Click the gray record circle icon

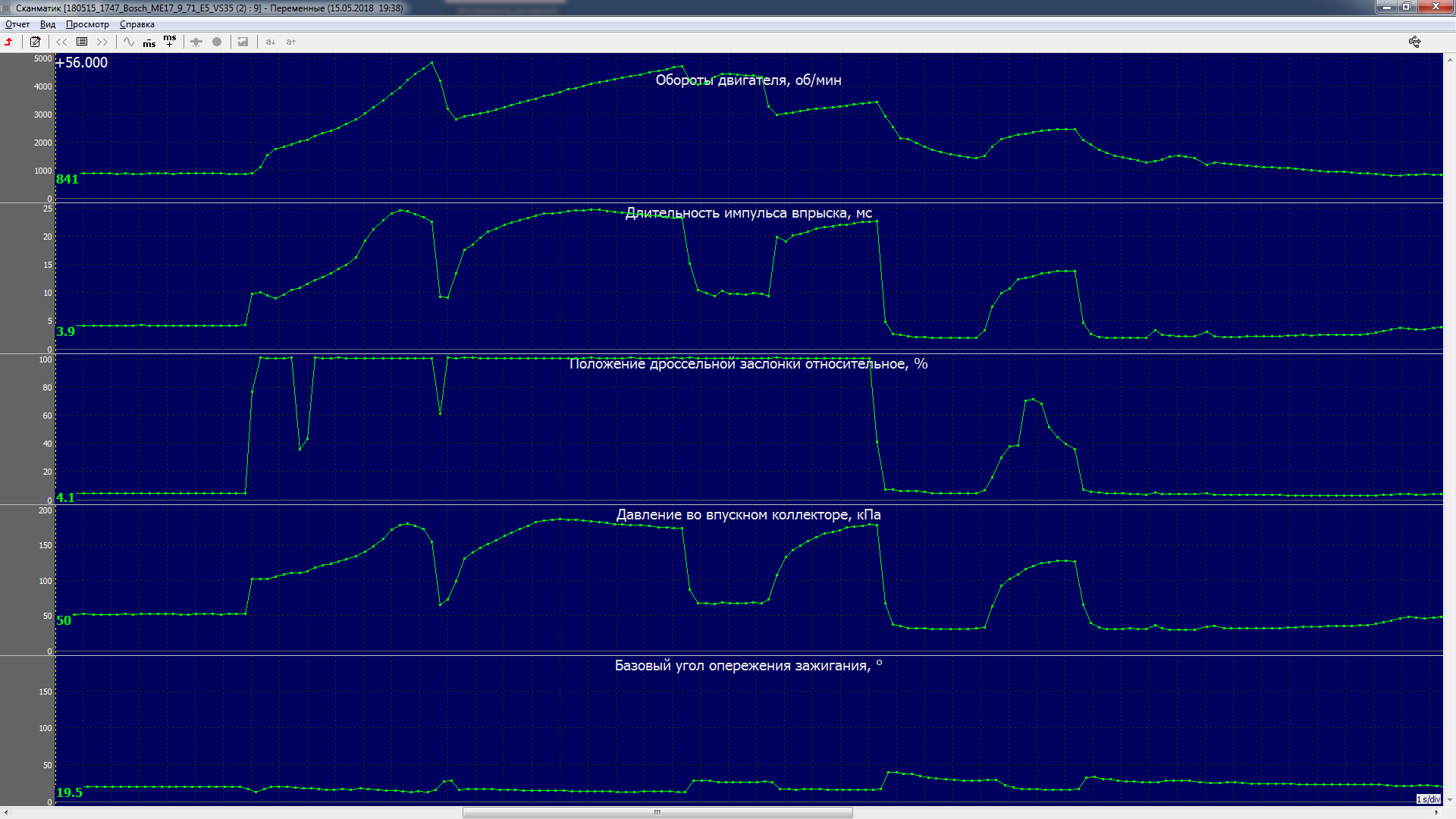[x=217, y=42]
